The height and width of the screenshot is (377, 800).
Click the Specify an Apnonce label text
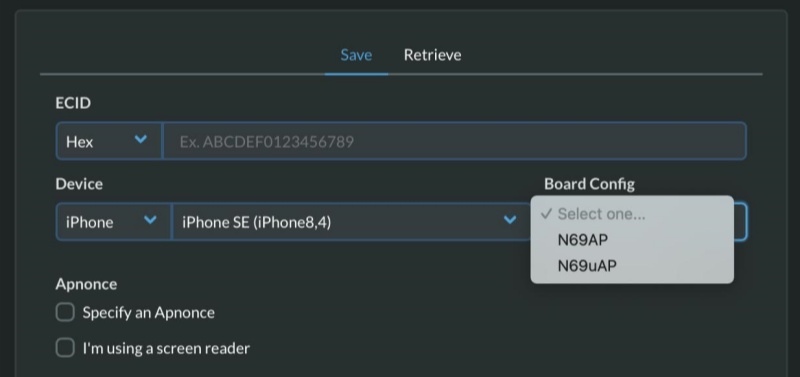pos(148,313)
